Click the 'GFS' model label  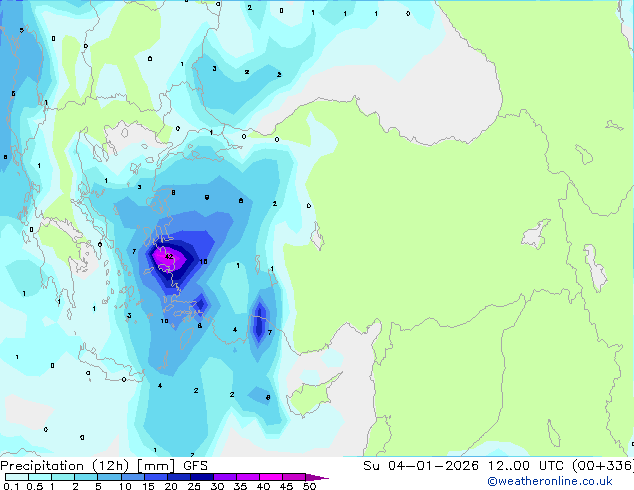(195, 466)
